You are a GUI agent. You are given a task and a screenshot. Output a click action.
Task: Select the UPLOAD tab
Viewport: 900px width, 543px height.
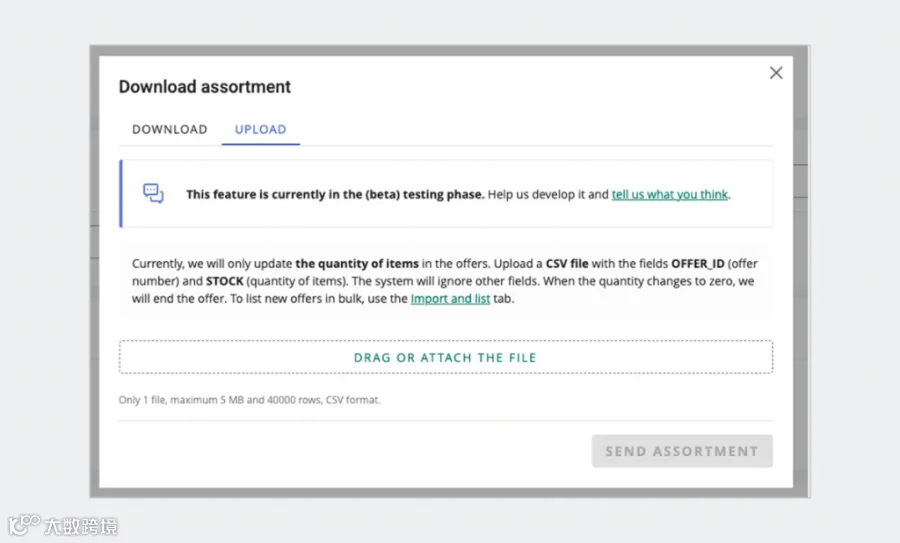pos(261,129)
